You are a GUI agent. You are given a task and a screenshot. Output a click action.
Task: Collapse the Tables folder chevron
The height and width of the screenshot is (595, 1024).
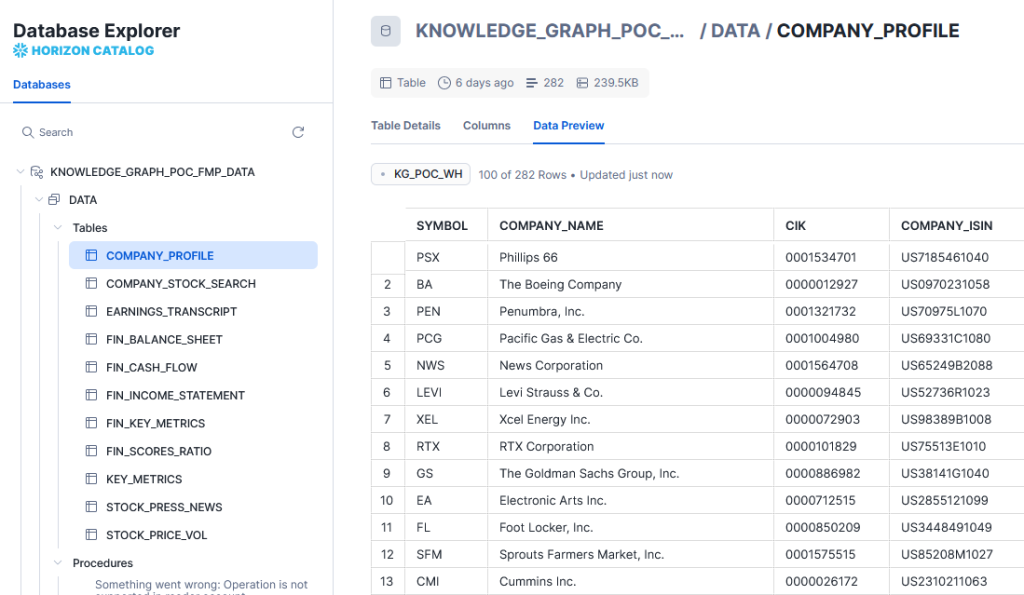tap(57, 227)
